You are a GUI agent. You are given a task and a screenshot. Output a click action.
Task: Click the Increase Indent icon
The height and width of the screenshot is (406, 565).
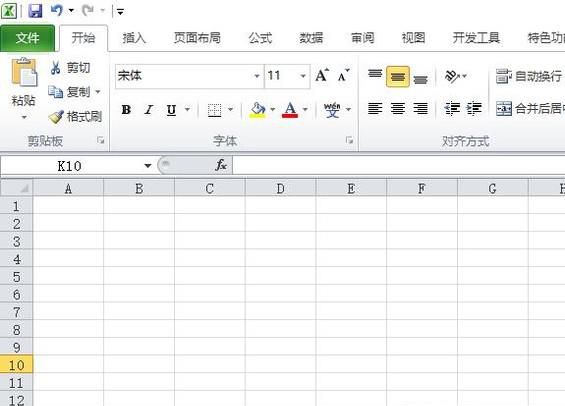click(x=474, y=108)
